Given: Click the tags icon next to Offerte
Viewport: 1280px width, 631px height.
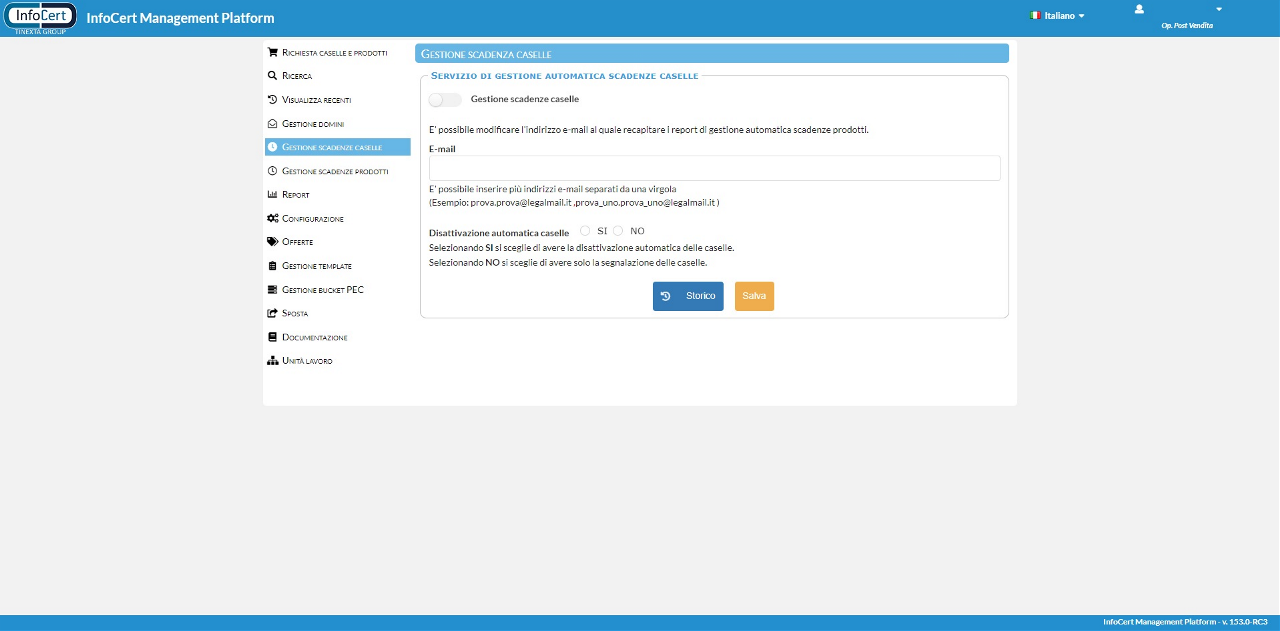Looking at the screenshot, I should (272, 242).
